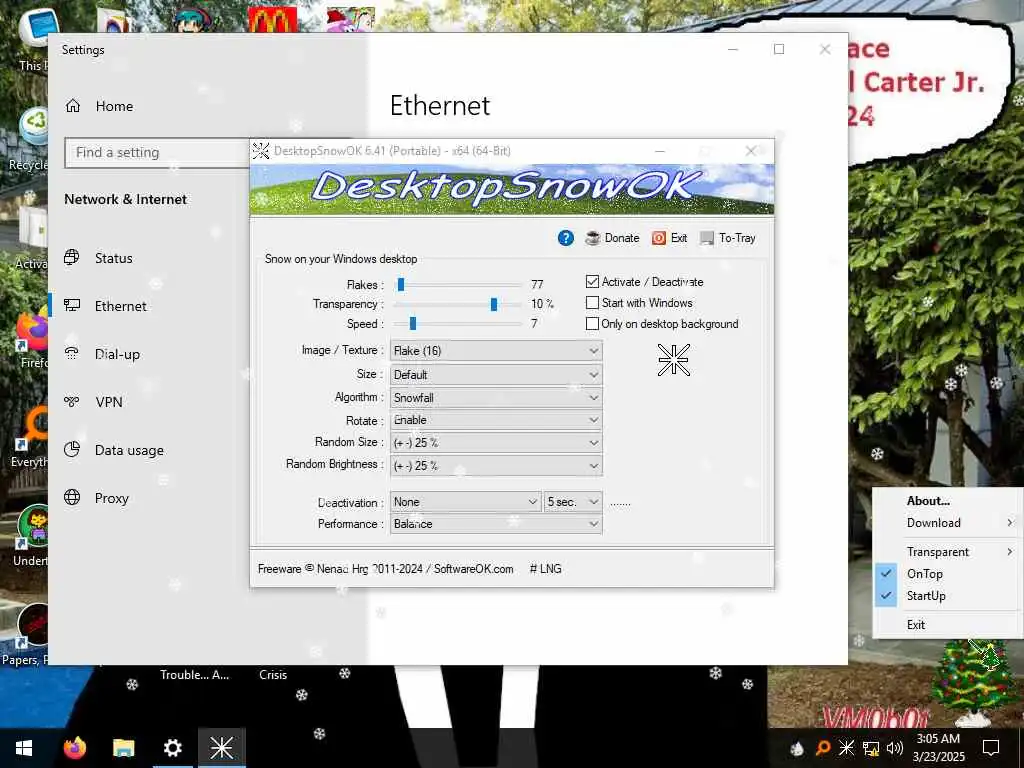
Task: Select the VPN icon in Settings
Action: click(72, 402)
